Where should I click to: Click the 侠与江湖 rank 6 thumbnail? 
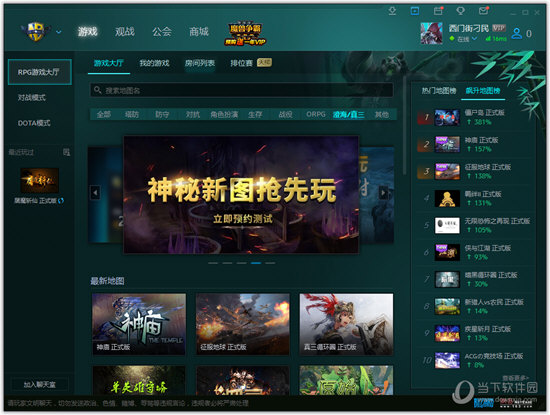coord(447,253)
